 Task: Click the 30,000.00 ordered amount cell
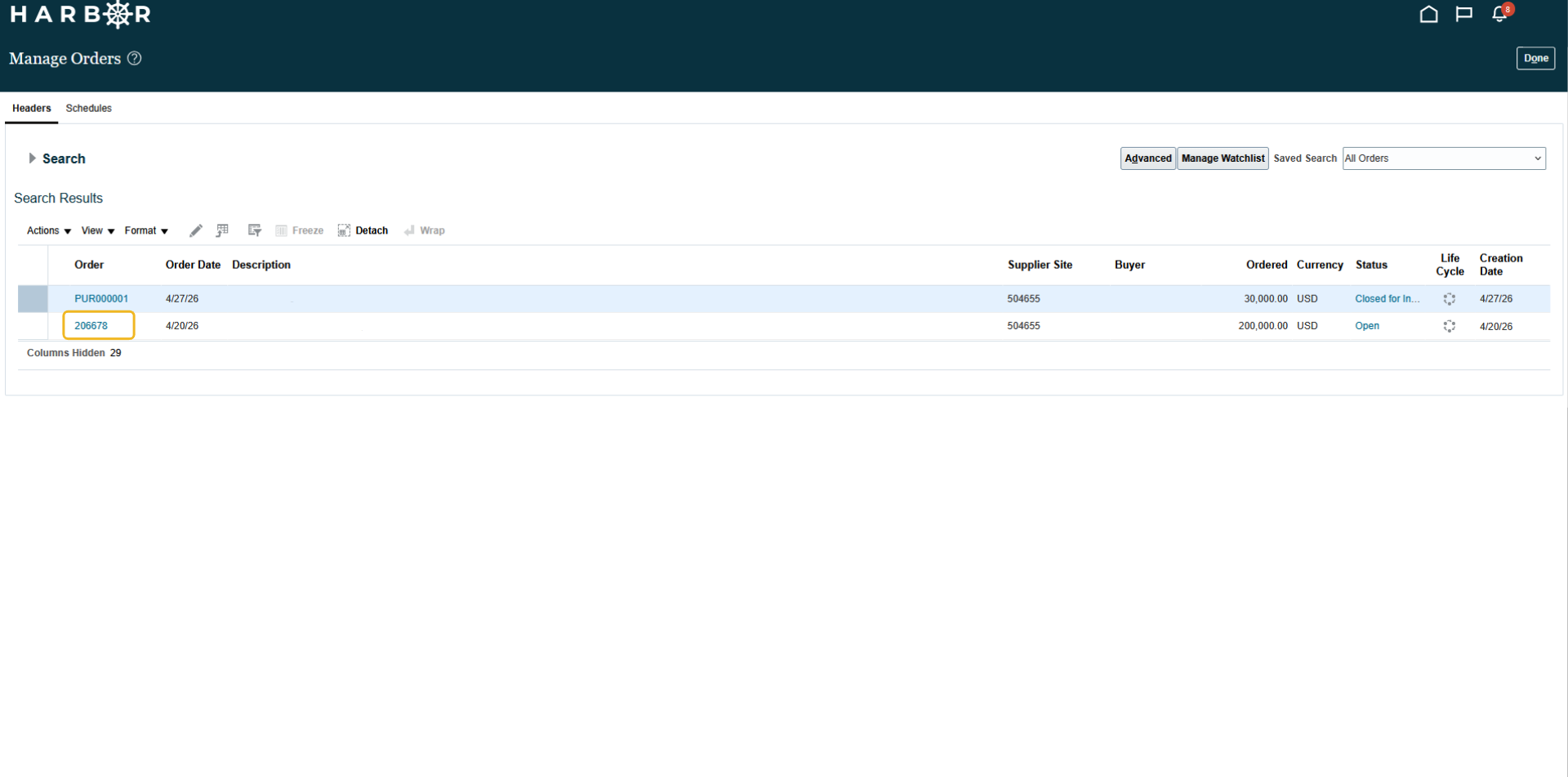pos(1266,299)
